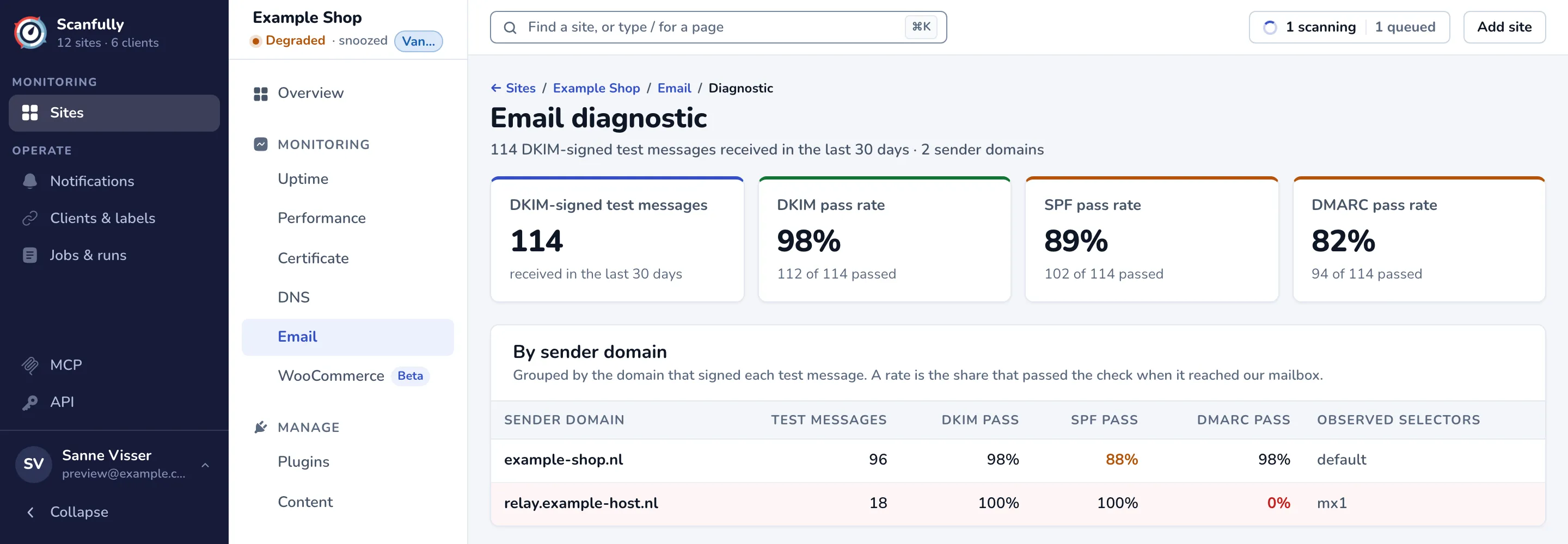The width and height of the screenshot is (1568, 544).
Task: Open the DNS page
Action: pyautogui.click(x=348, y=298)
